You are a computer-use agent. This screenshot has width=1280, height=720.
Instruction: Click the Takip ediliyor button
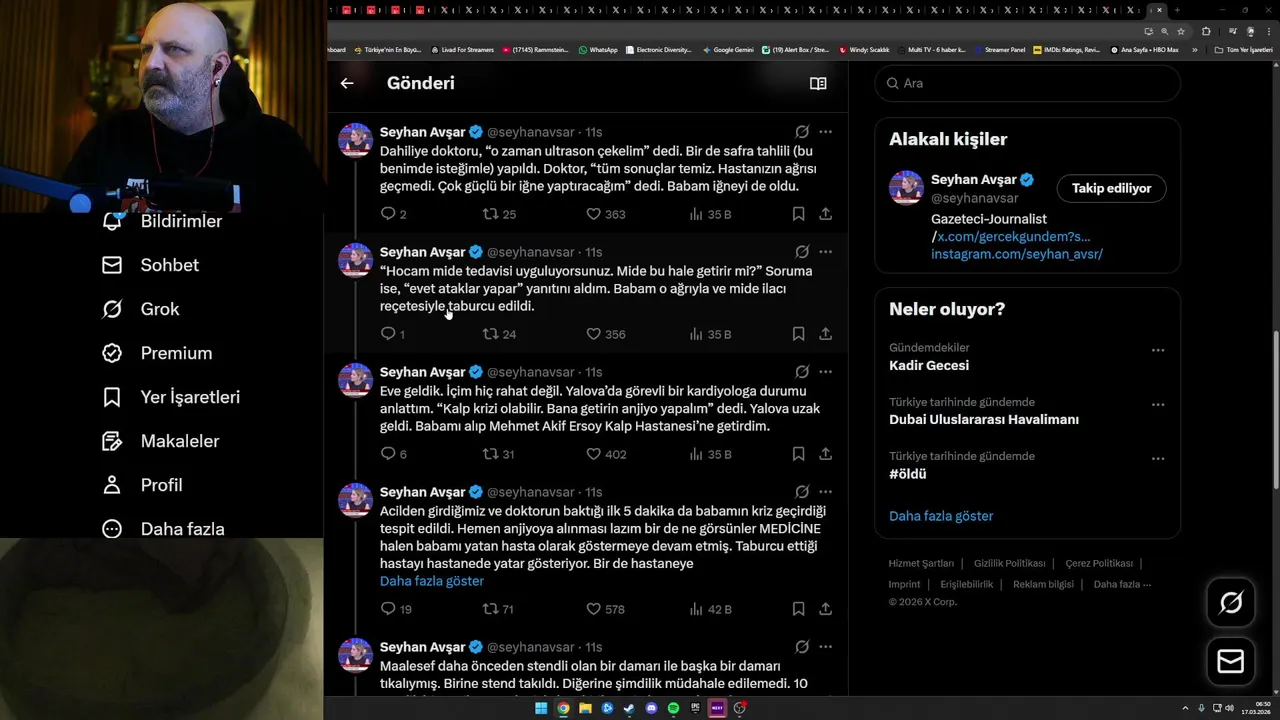pyautogui.click(x=1111, y=188)
